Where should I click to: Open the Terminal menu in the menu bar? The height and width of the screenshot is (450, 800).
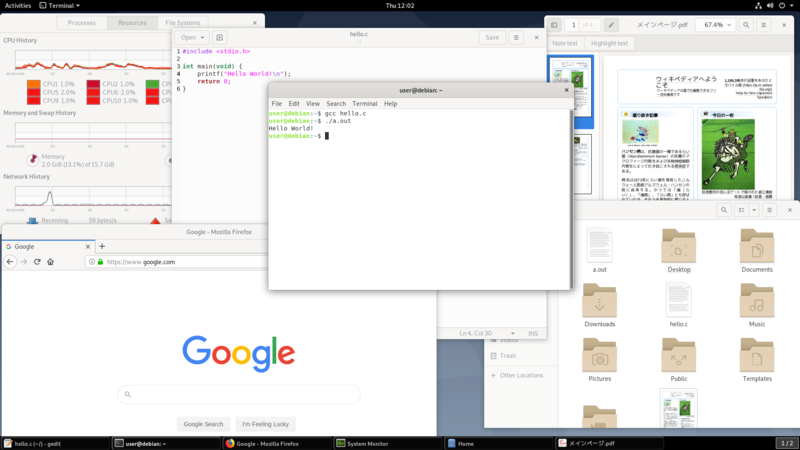click(365, 104)
